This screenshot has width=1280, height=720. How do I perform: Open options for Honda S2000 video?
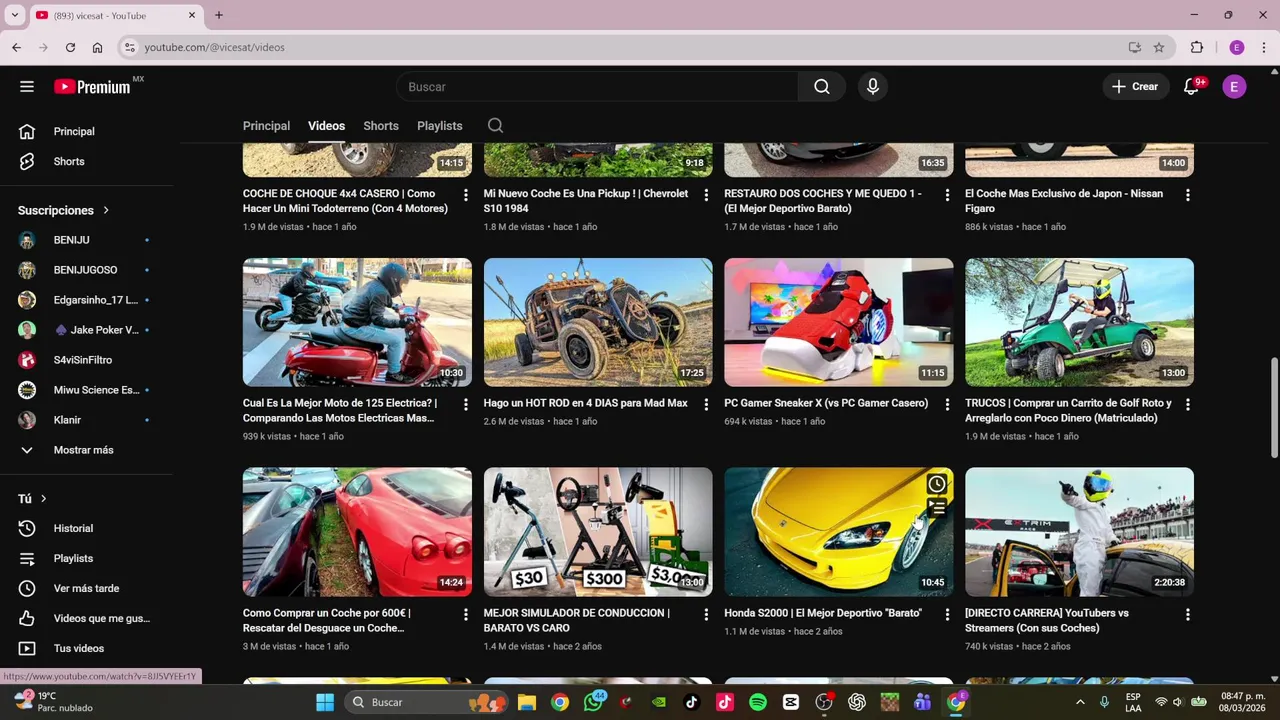point(947,615)
